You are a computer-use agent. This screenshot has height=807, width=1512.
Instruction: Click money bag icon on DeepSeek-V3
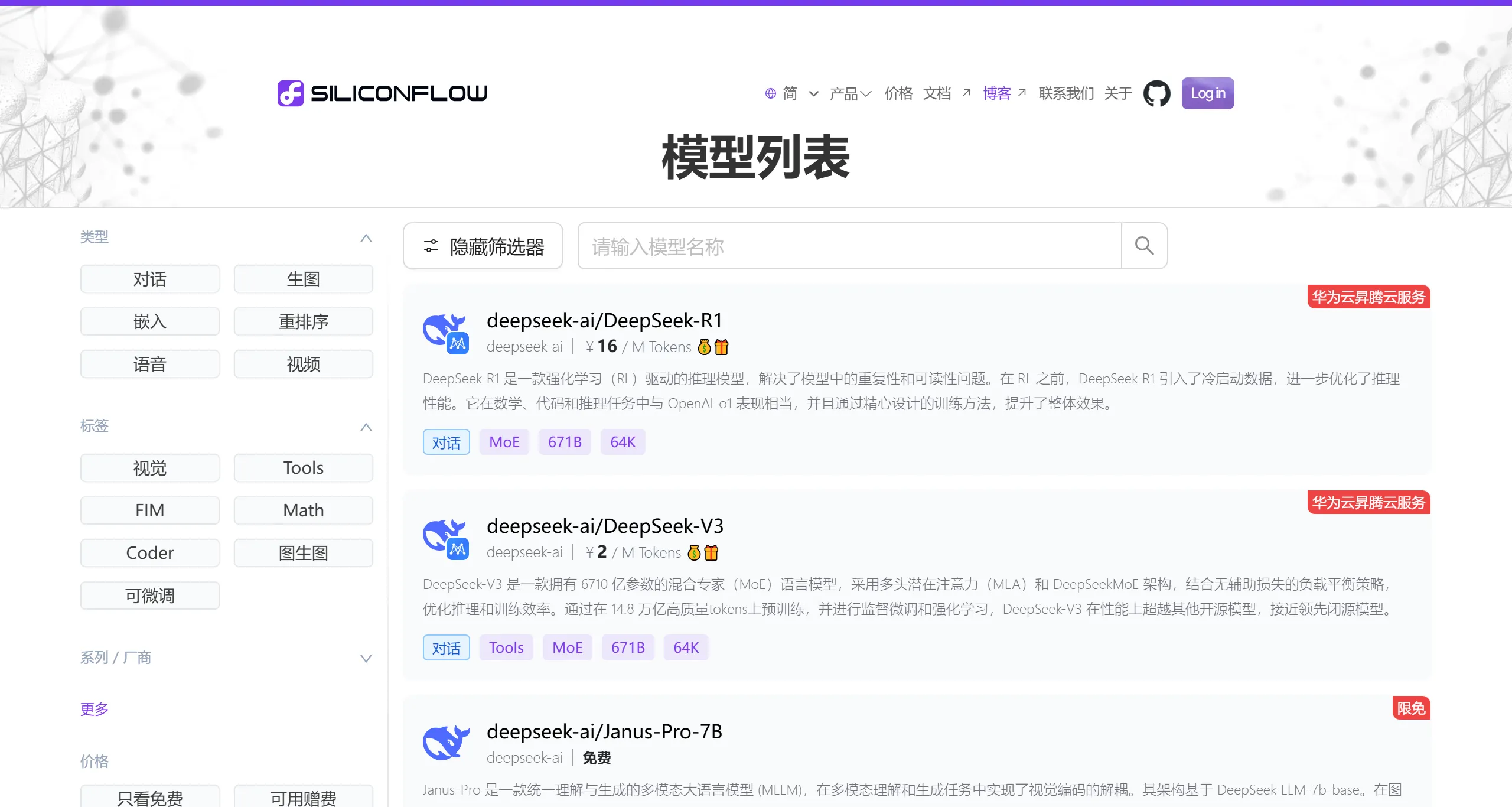695,552
